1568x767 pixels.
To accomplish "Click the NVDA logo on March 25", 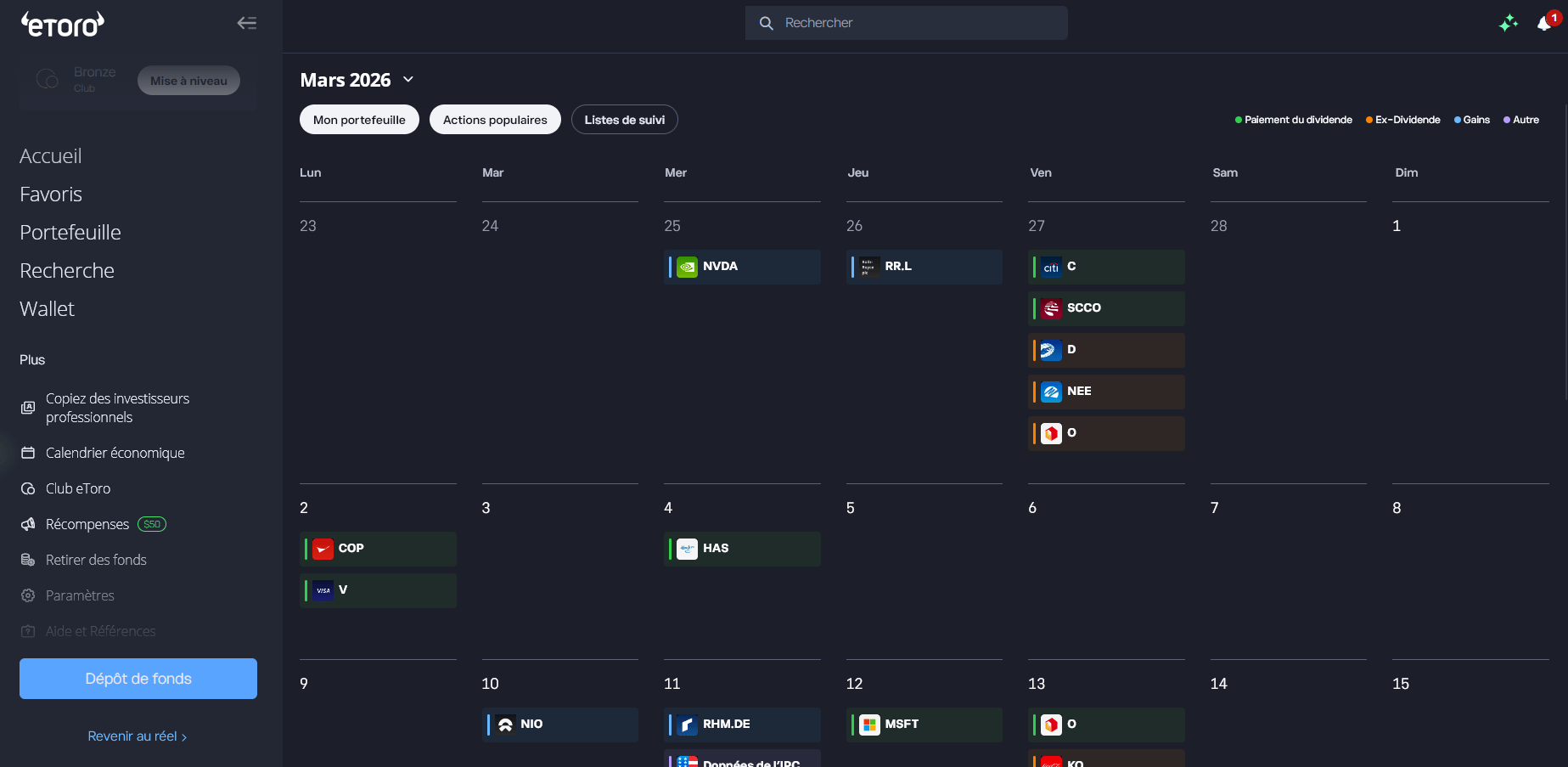I will coord(687,267).
